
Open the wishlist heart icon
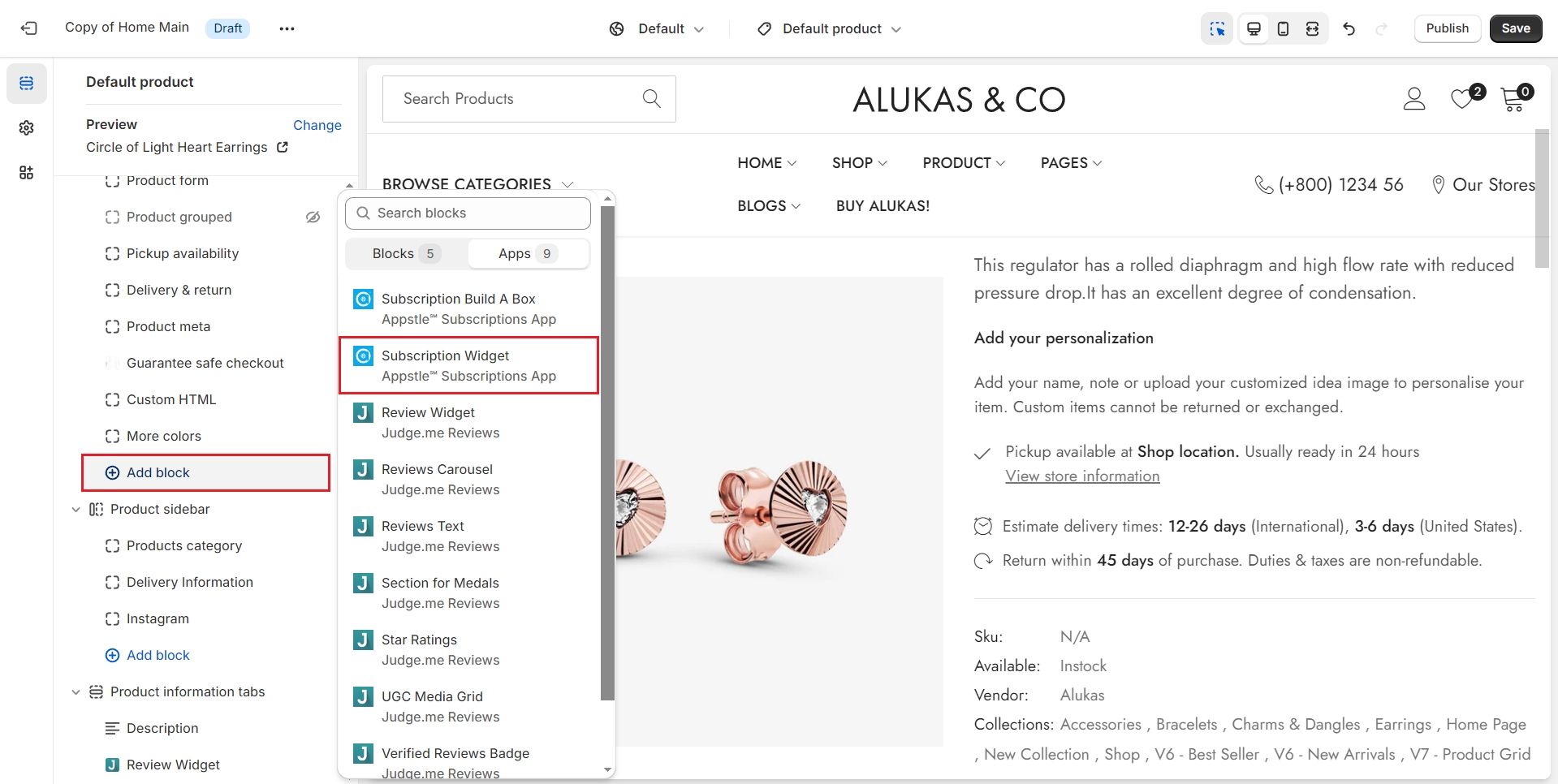[x=1462, y=99]
